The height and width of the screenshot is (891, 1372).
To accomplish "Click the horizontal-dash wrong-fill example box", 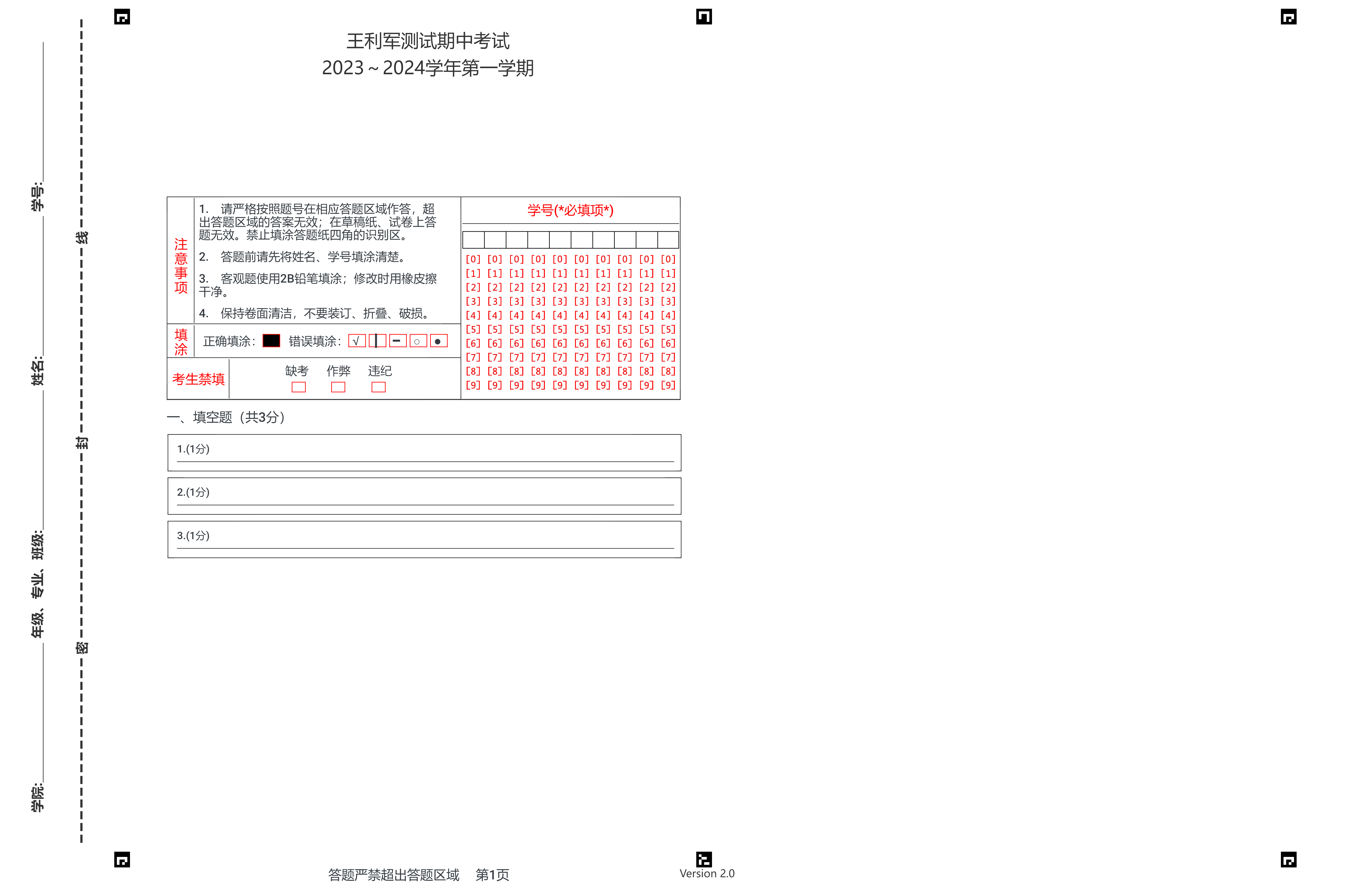I will coord(398,341).
